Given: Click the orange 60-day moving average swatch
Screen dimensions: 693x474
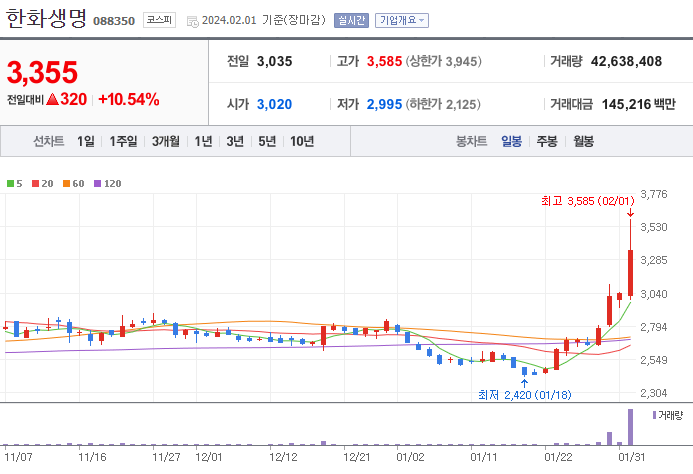Looking at the screenshot, I should (x=67, y=183).
